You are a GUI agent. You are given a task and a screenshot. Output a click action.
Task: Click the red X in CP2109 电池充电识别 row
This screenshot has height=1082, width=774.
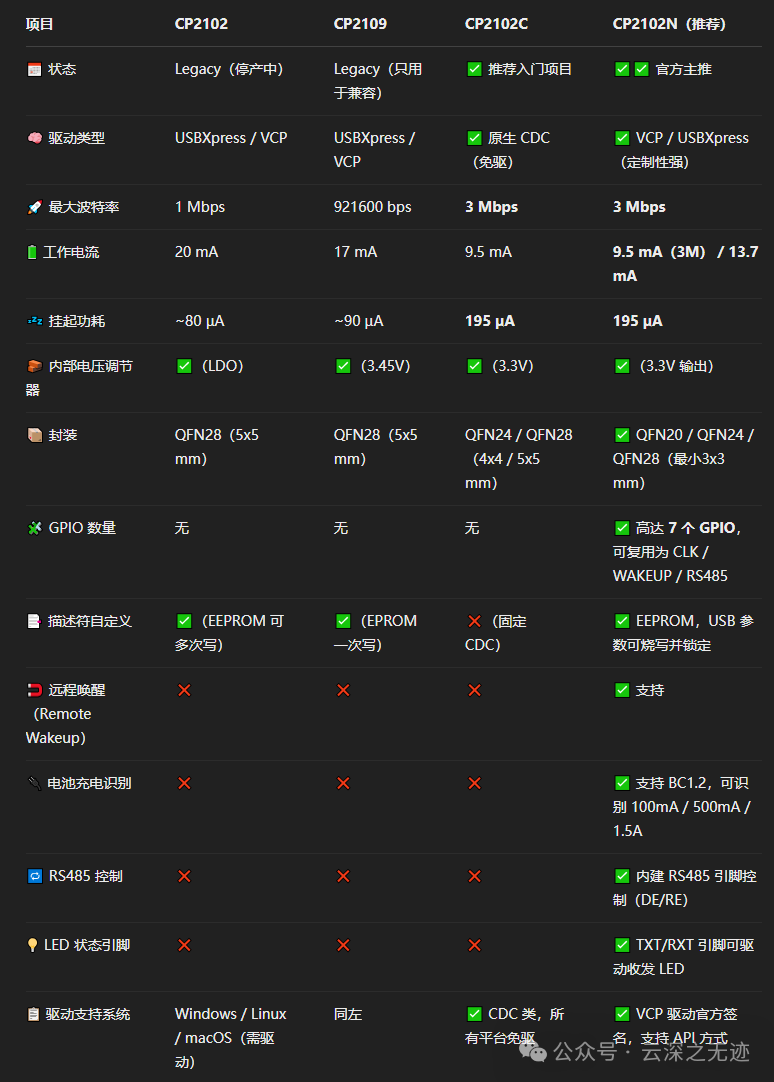point(343,783)
